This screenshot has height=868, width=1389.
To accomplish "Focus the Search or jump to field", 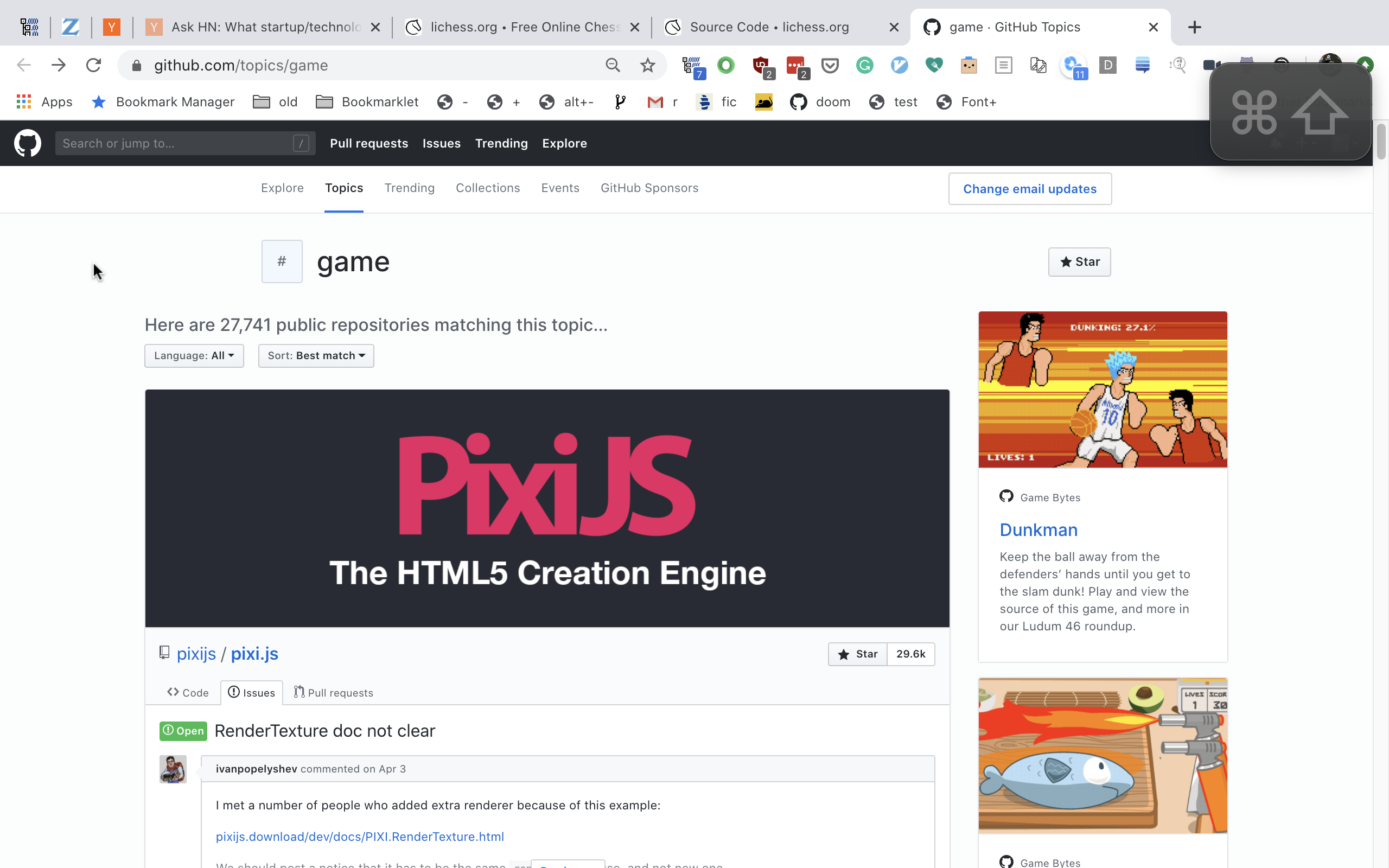I will point(175,144).
